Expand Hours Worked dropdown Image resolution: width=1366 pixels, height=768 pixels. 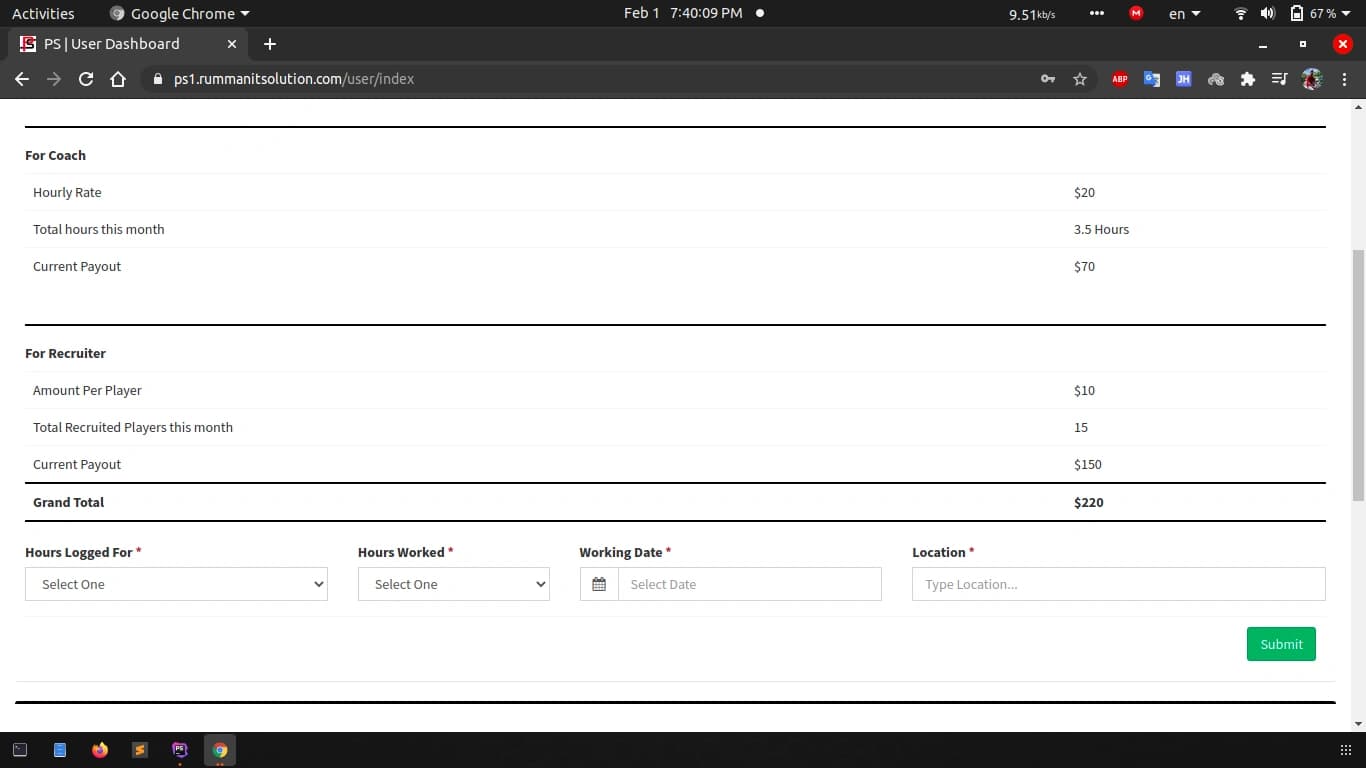tap(454, 584)
